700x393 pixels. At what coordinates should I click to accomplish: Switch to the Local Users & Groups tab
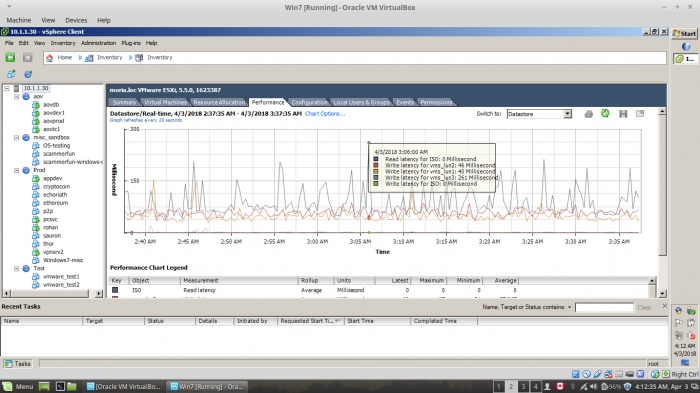(362, 102)
